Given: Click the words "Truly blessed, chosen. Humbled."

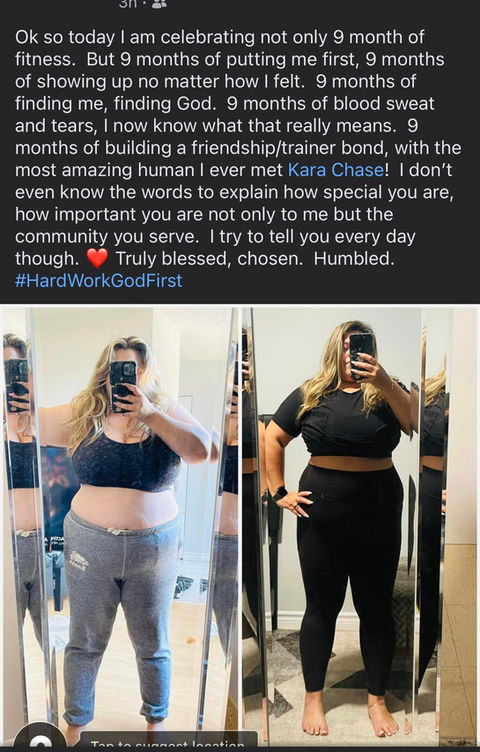Looking at the screenshot, I should click(255, 258).
